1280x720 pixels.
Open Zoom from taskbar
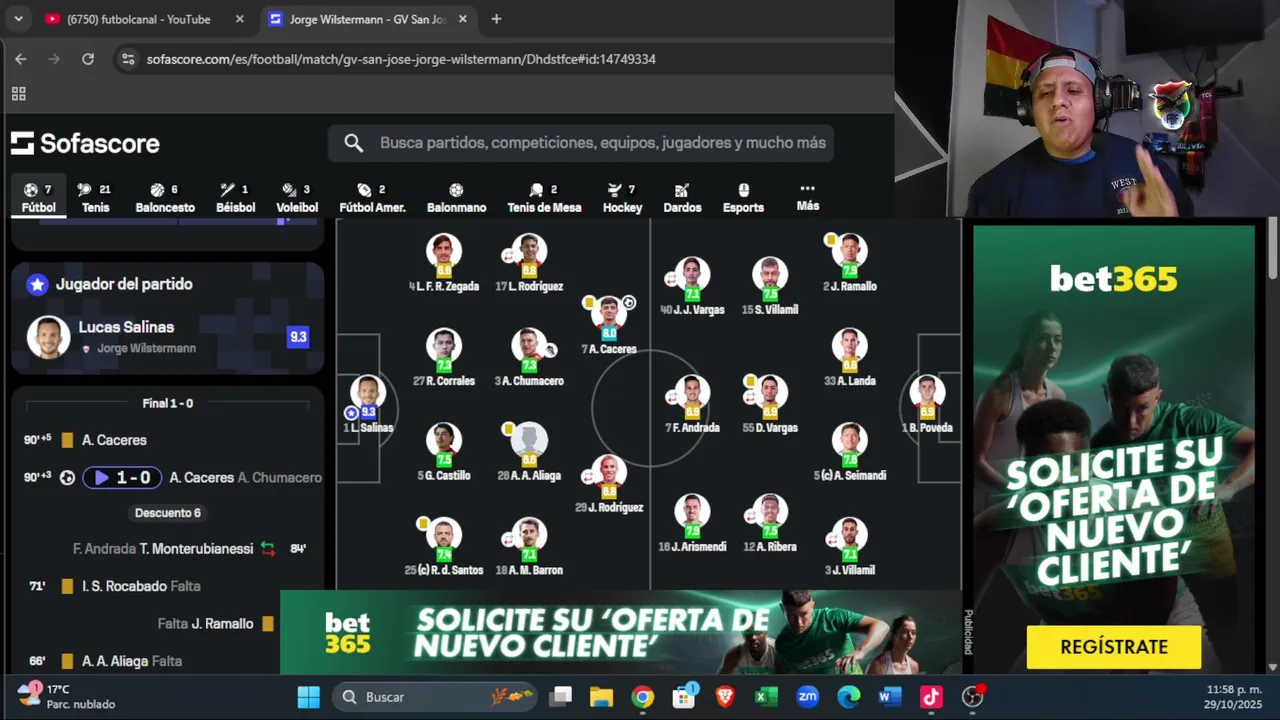(x=807, y=697)
